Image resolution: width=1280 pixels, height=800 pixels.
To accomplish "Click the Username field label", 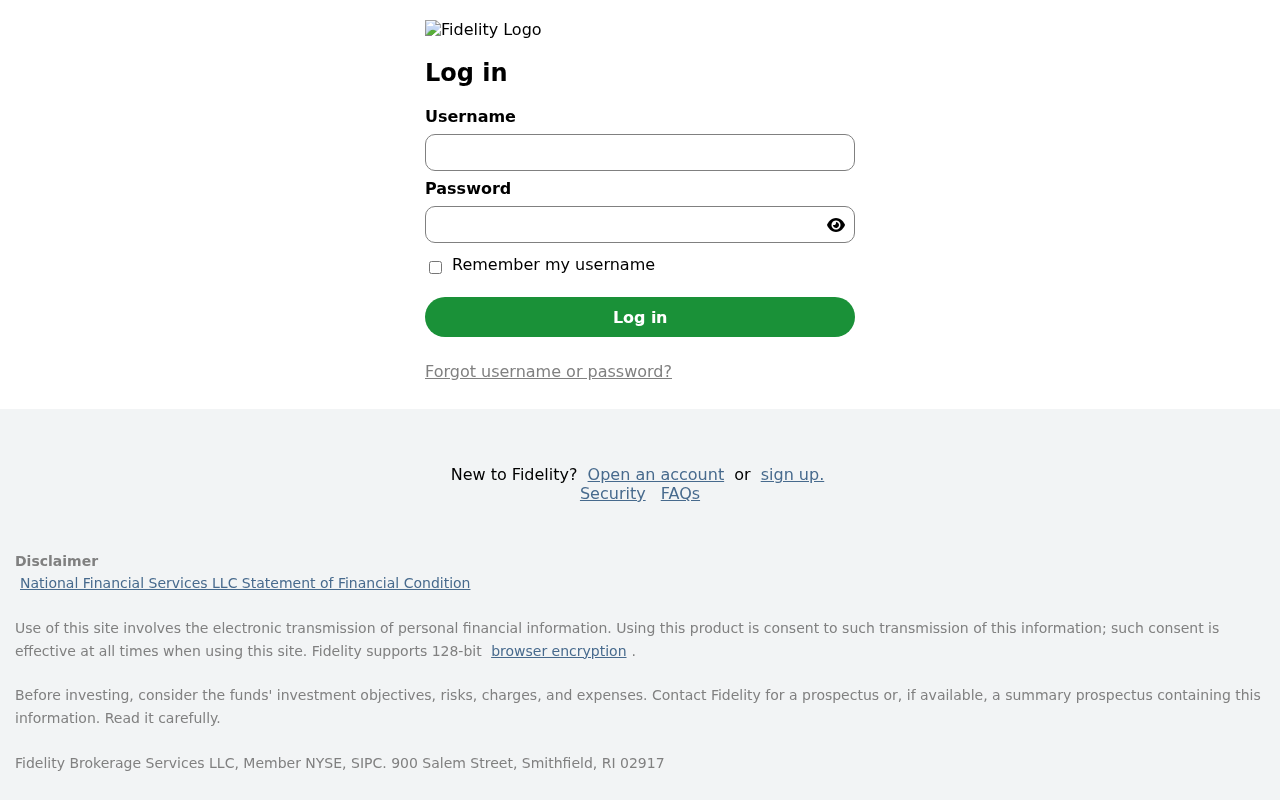I will 470,117.
